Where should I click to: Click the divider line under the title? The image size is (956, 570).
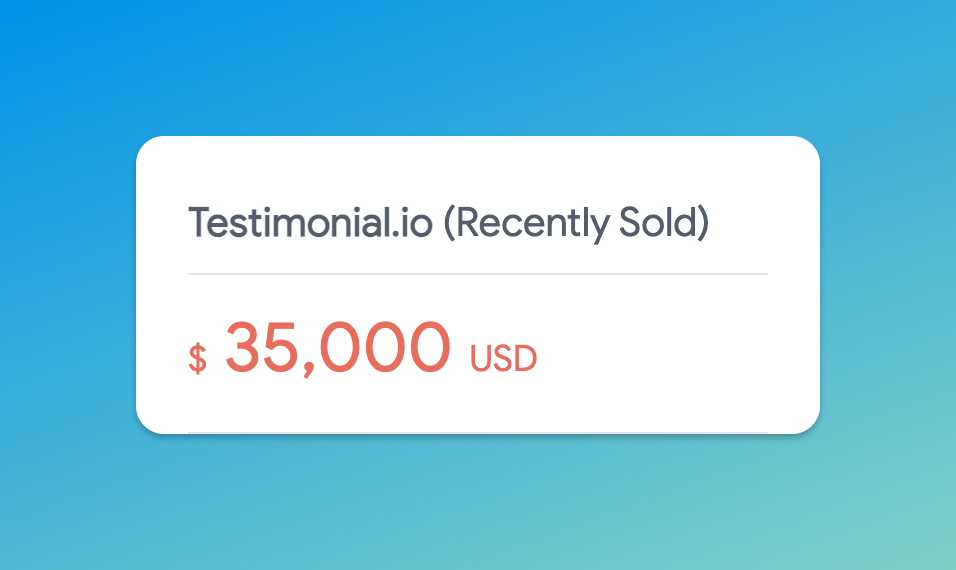[x=478, y=274]
